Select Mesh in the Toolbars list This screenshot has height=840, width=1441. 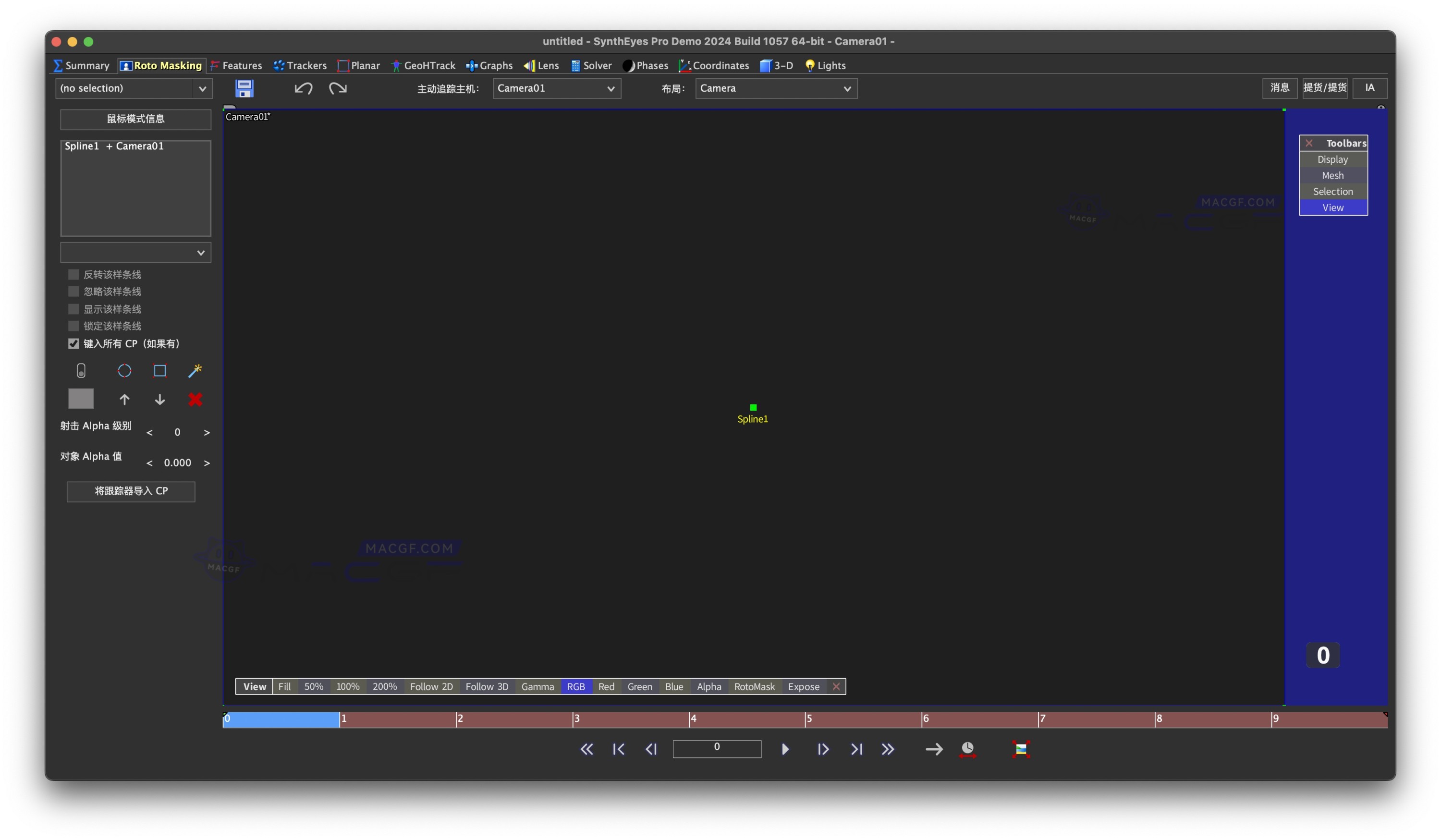click(x=1332, y=175)
